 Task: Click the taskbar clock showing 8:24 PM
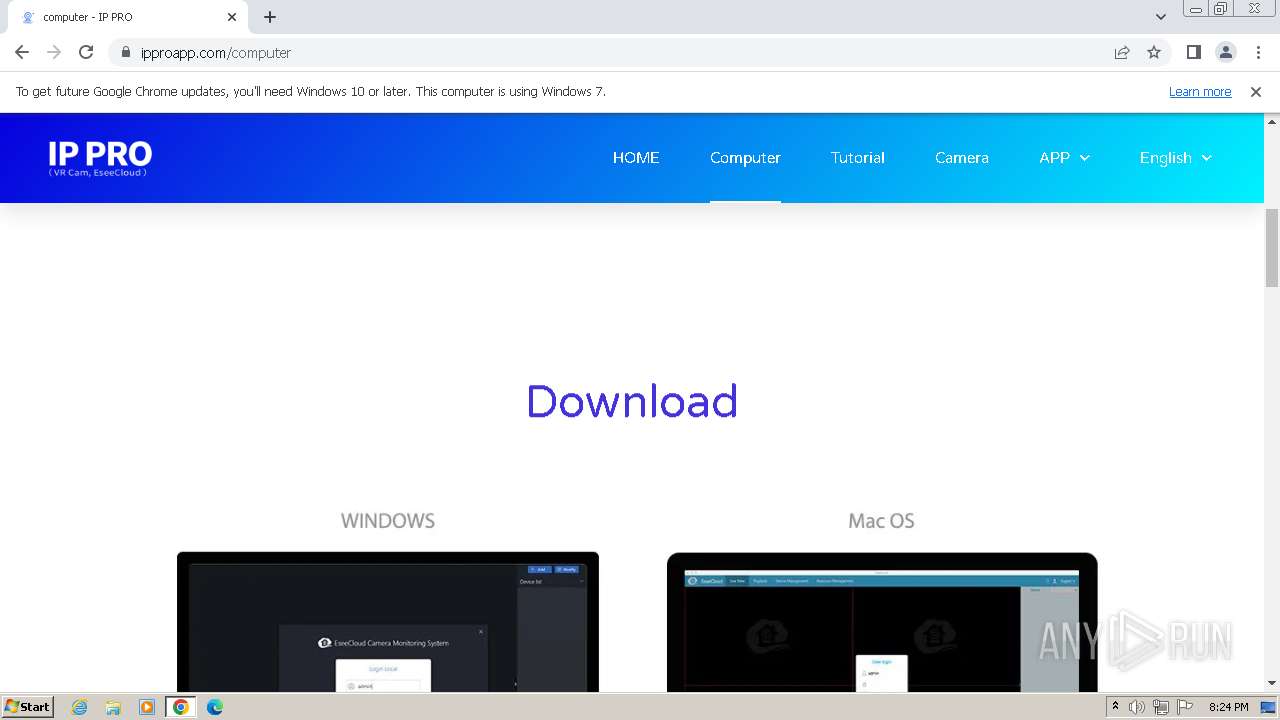click(x=1228, y=707)
